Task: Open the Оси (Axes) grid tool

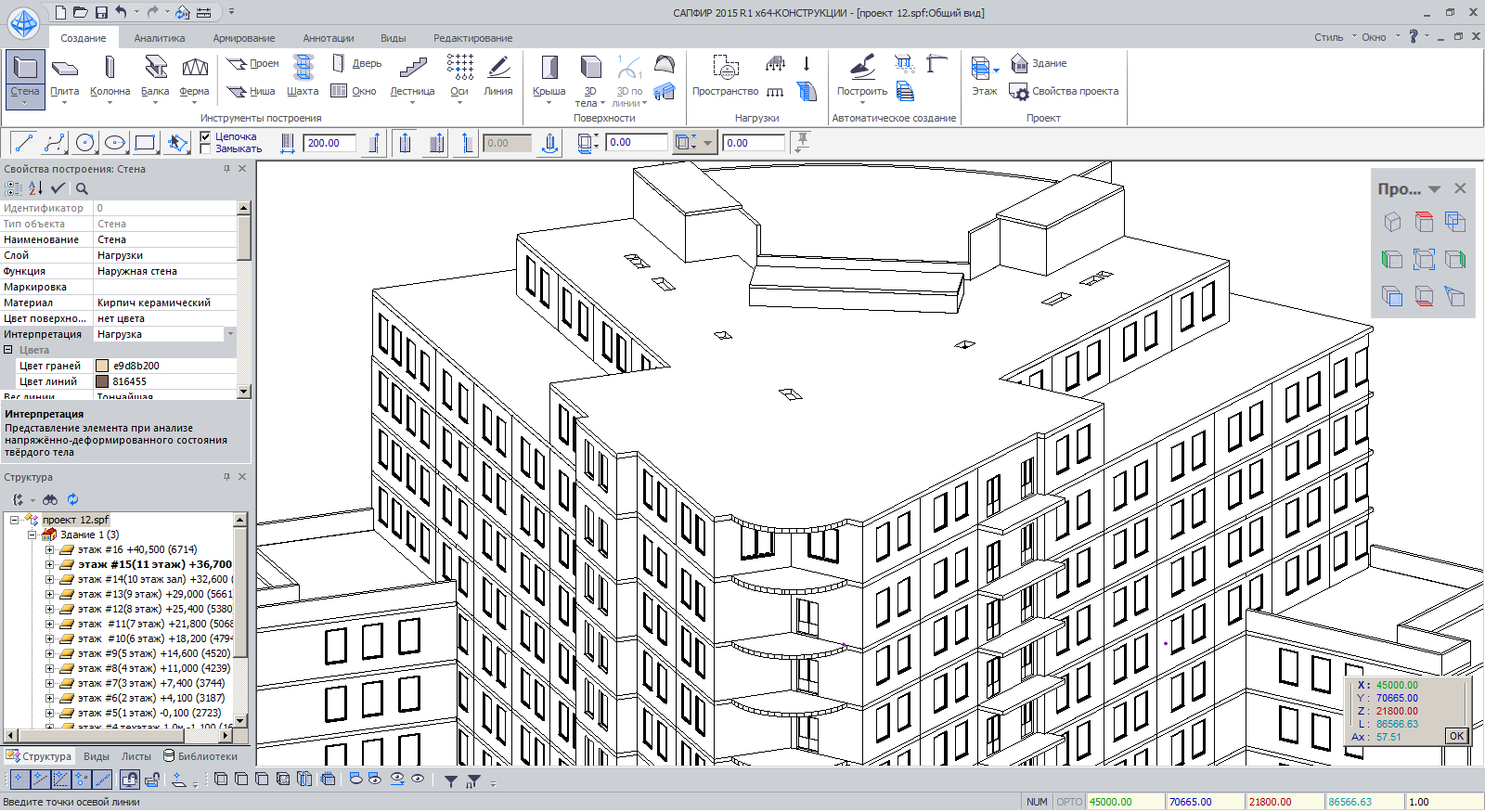Action: 459,68
